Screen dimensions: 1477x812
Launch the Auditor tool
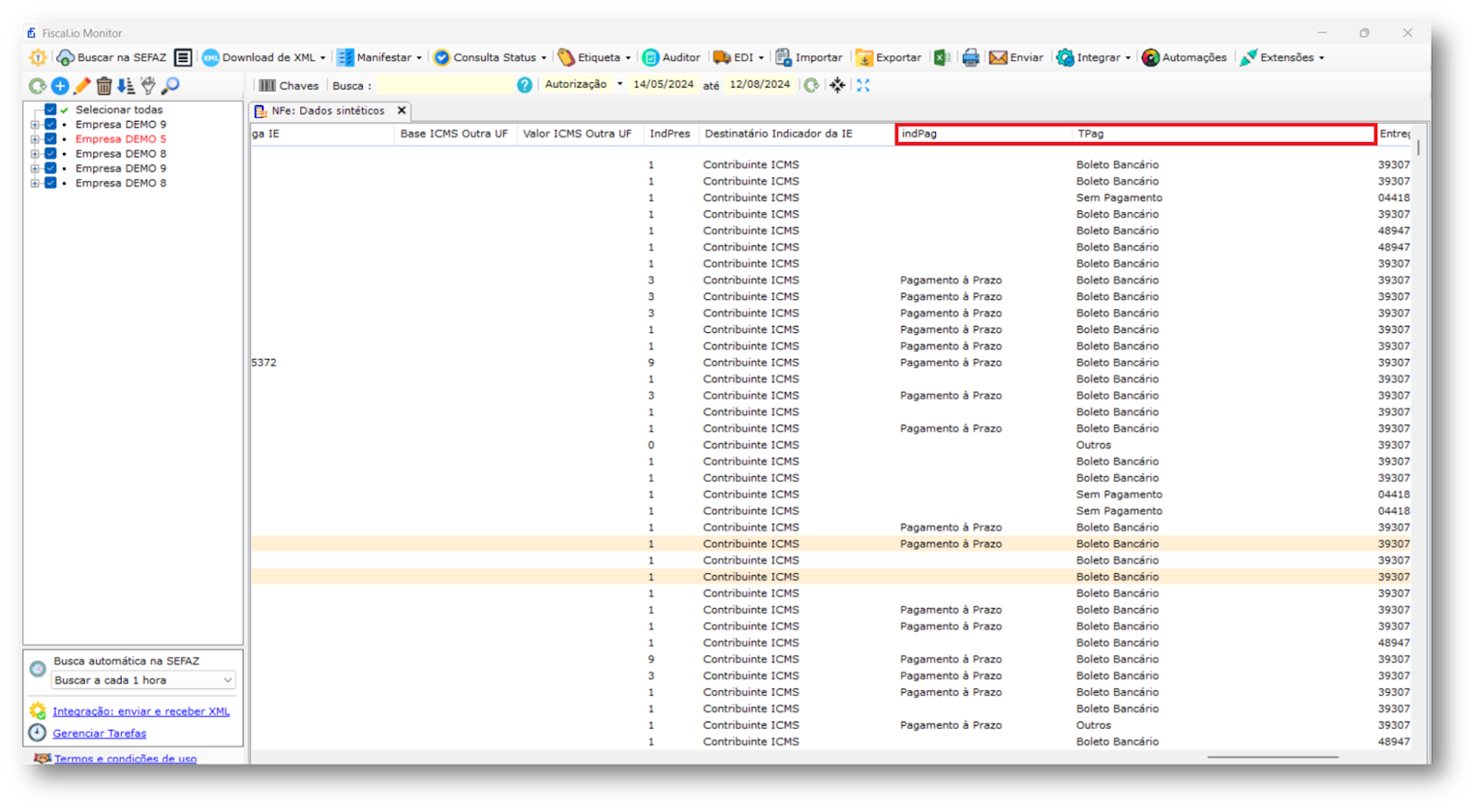(x=671, y=57)
